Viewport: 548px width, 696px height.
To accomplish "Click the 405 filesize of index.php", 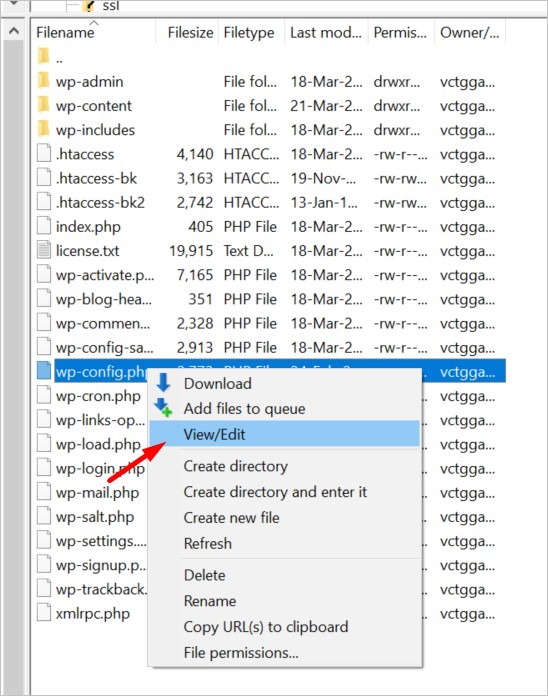I will [x=201, y=227].
